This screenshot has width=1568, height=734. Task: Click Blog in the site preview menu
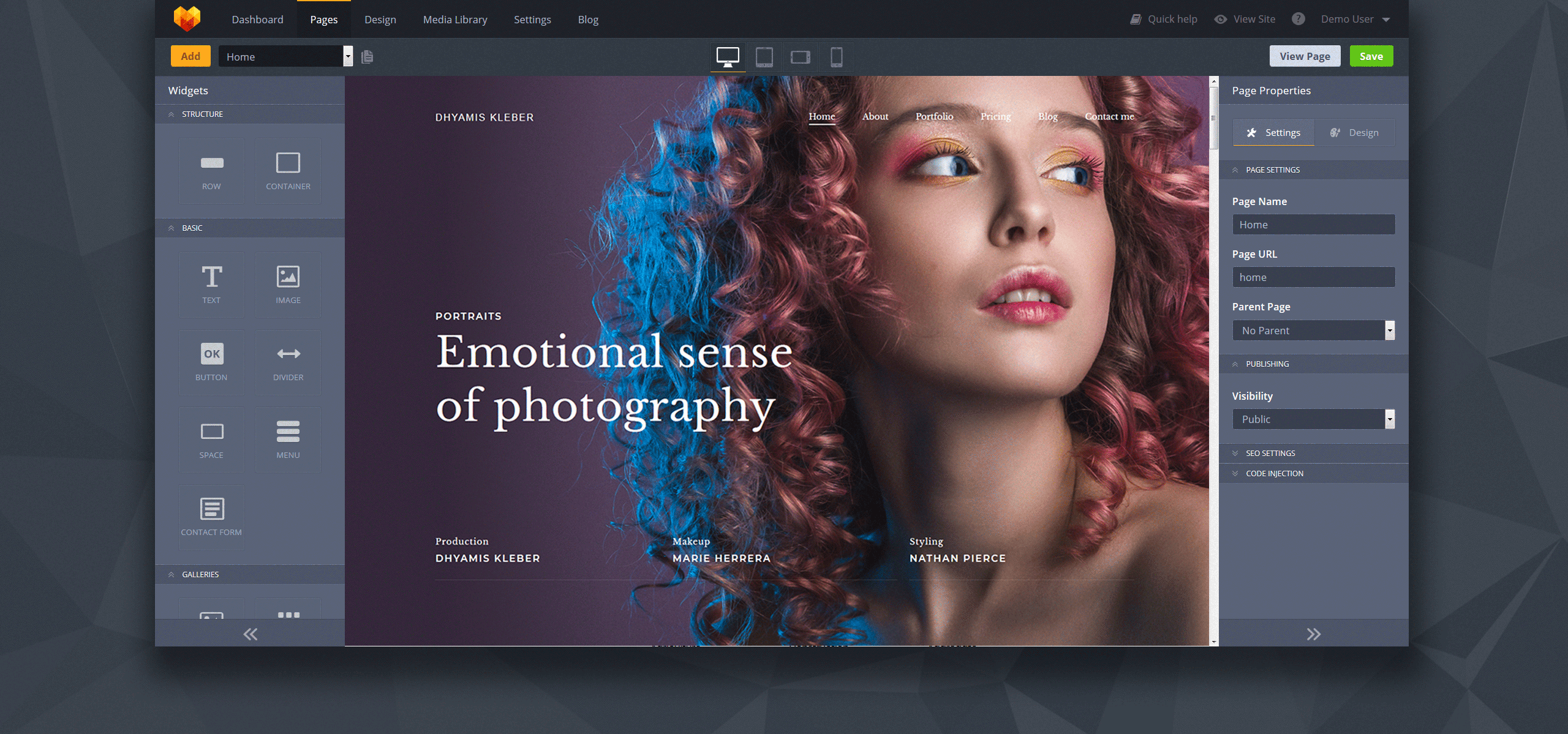[1047, 116]
